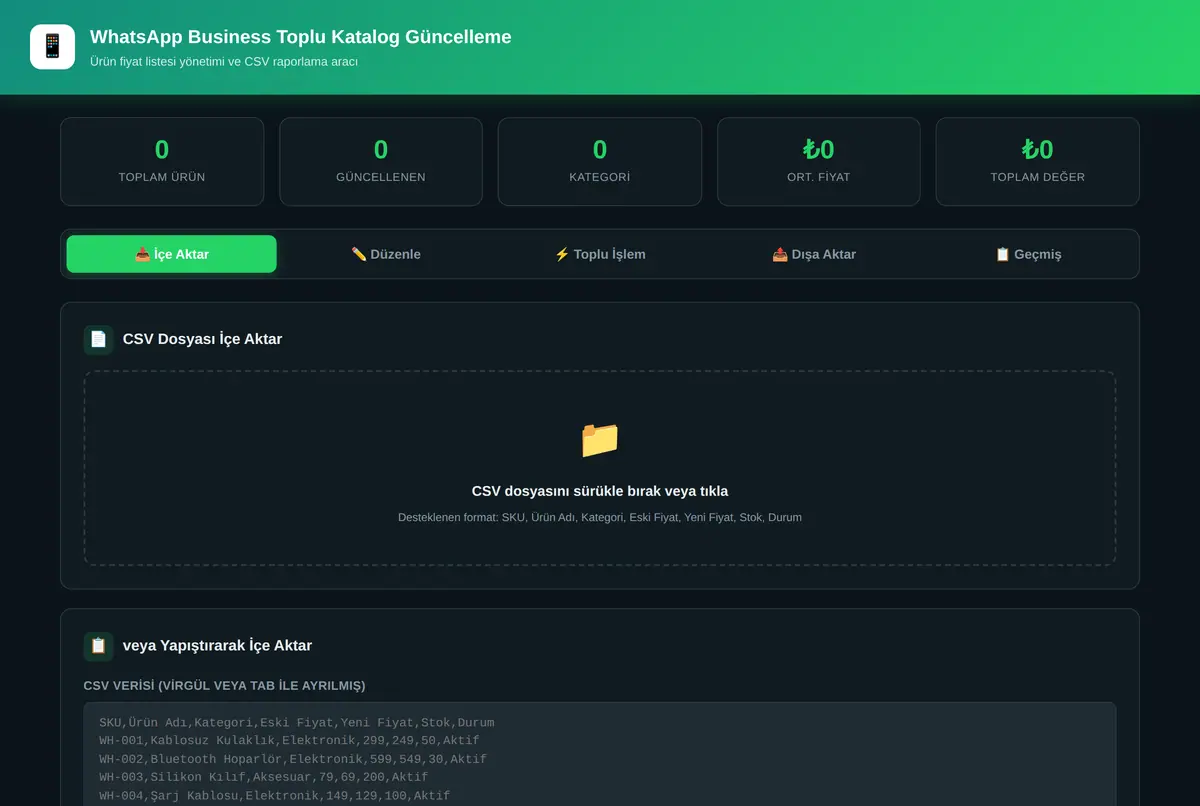1200x806 pixels.
Task: Click the subtitle 'Ürün fiyat listesi yönetimi'
Action: [x=224, y=62]
